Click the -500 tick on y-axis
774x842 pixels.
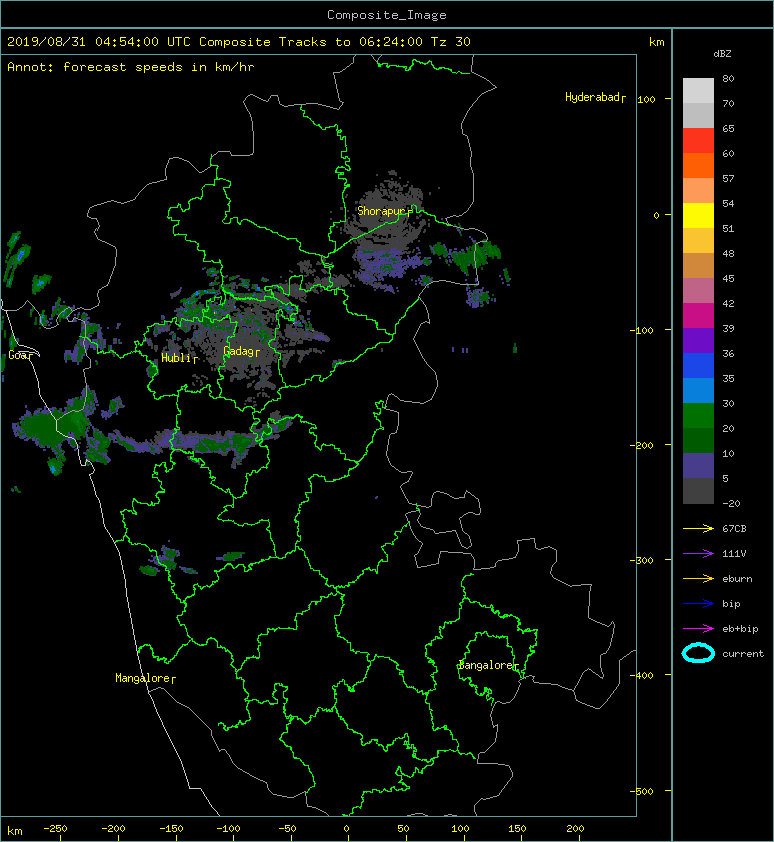(642, 791)
